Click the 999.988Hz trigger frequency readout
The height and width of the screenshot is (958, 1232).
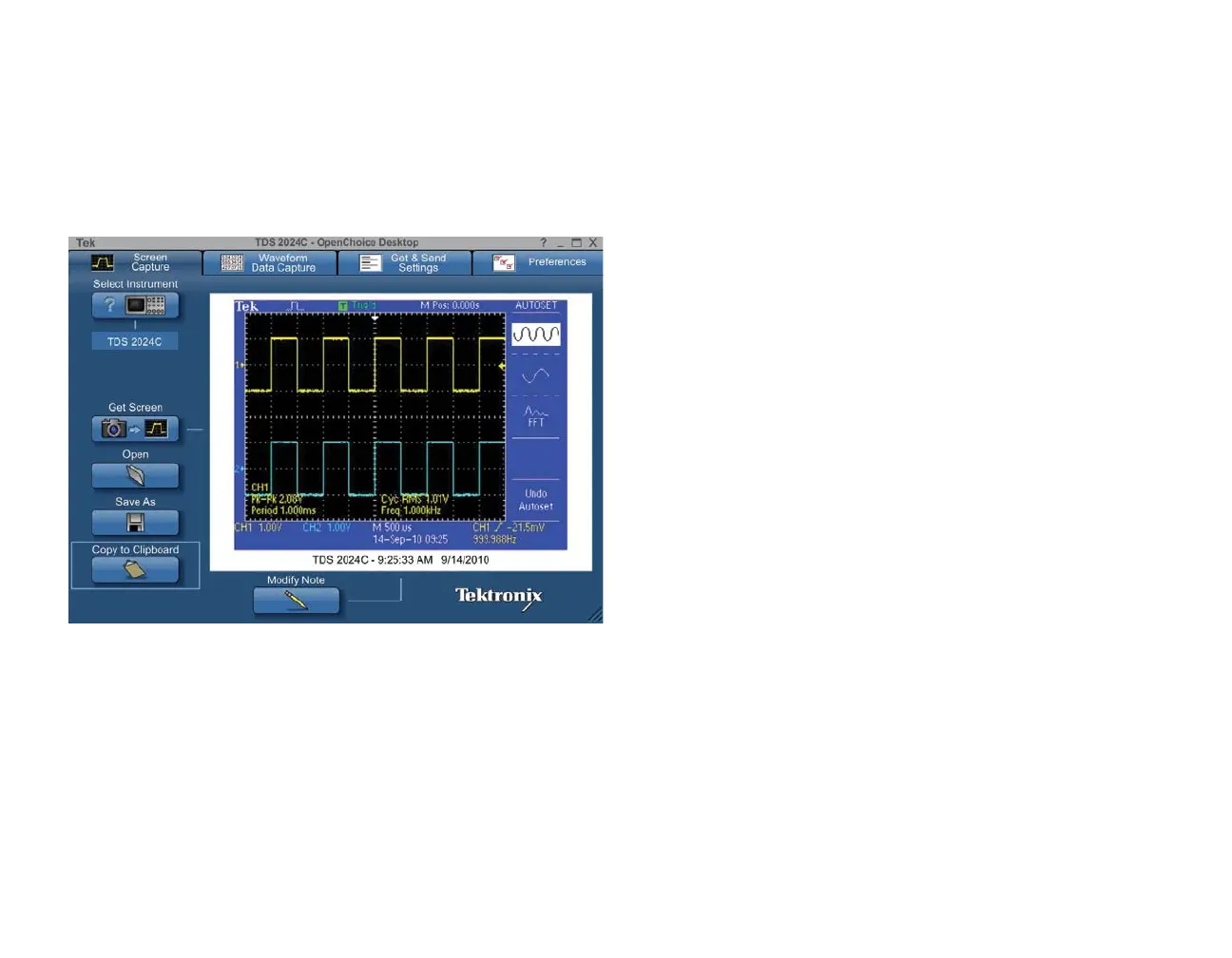coord(494,540)
